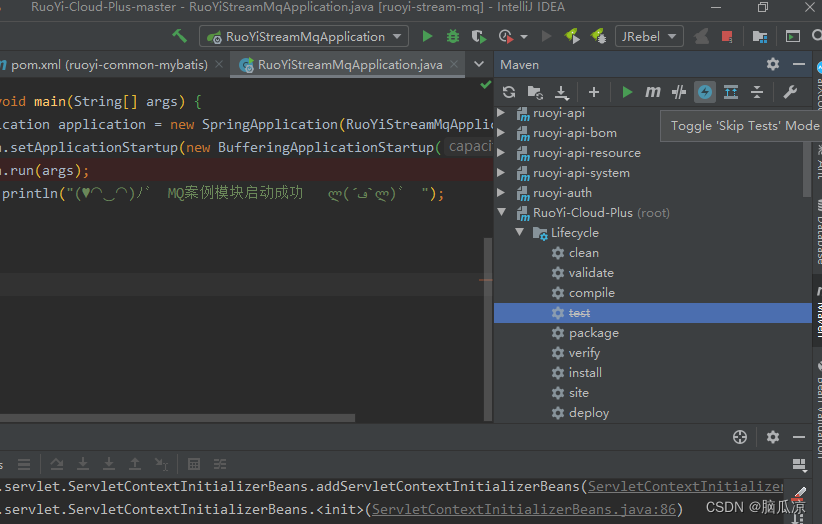Select the install lifecycle goal

click(x=585, y=373)
